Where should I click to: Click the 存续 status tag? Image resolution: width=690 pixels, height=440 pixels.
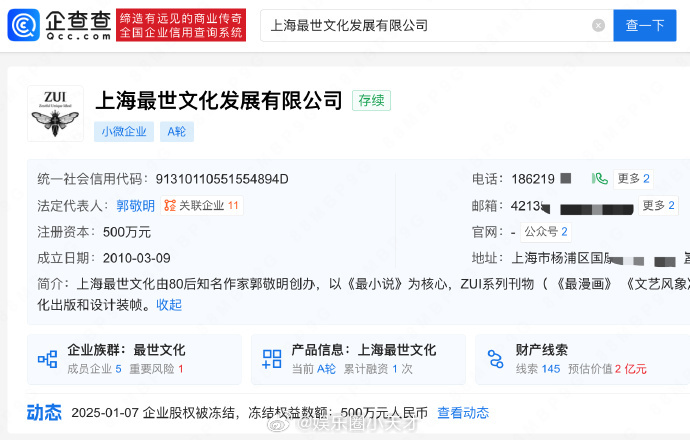point(371,100)
